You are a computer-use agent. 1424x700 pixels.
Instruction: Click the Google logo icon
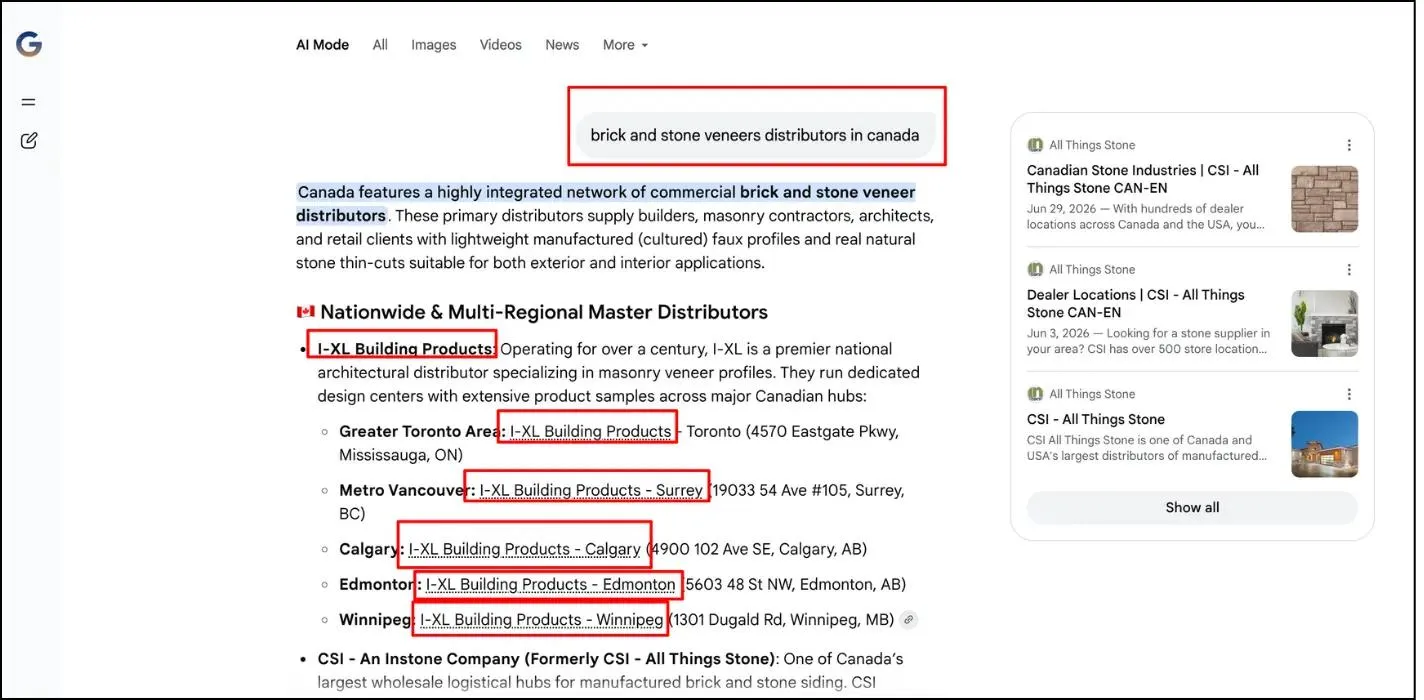pyautogui.click(x=29, y=44)
